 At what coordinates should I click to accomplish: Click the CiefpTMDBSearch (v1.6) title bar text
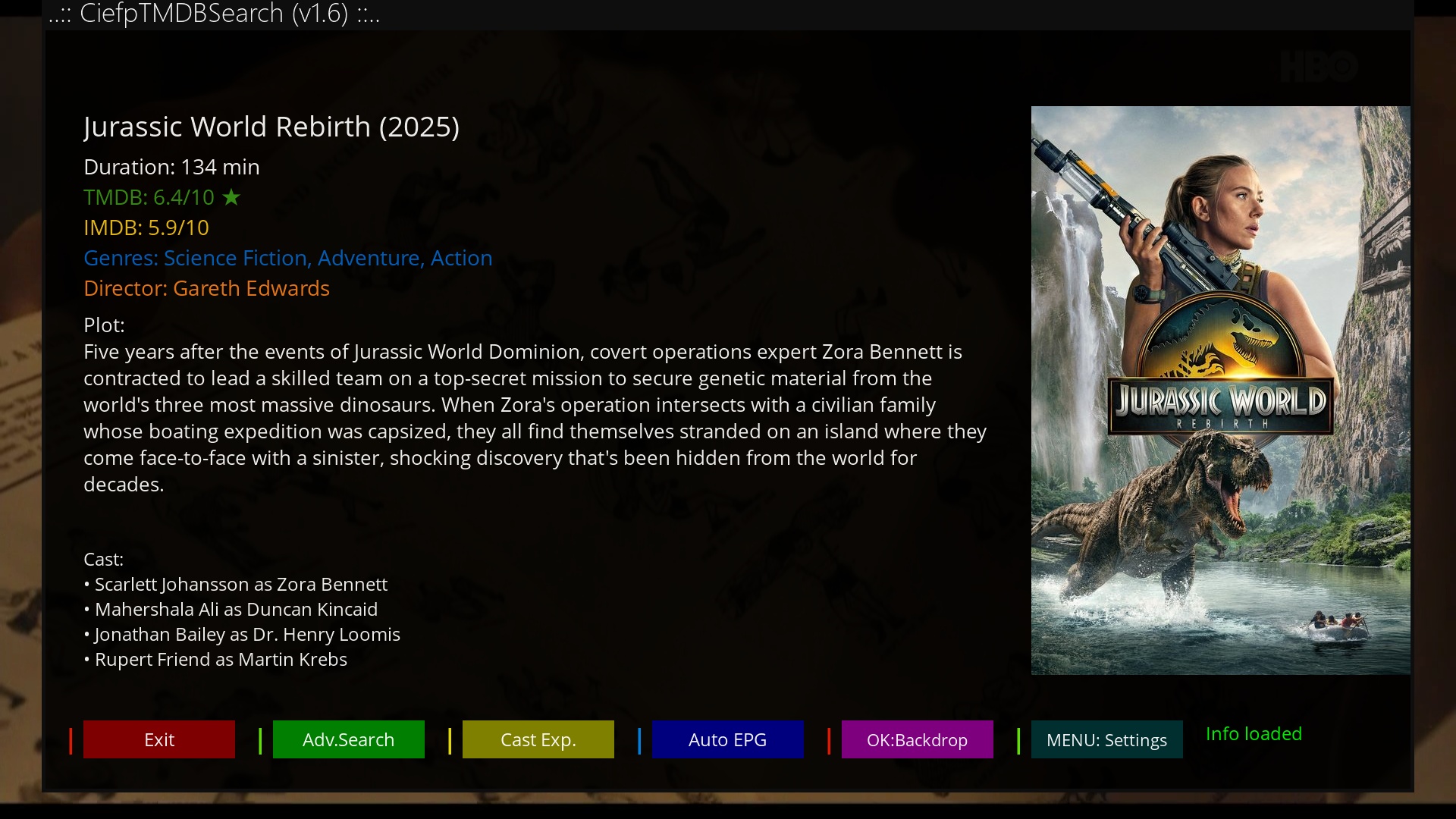pyautogui.click(x=215, y=14)
